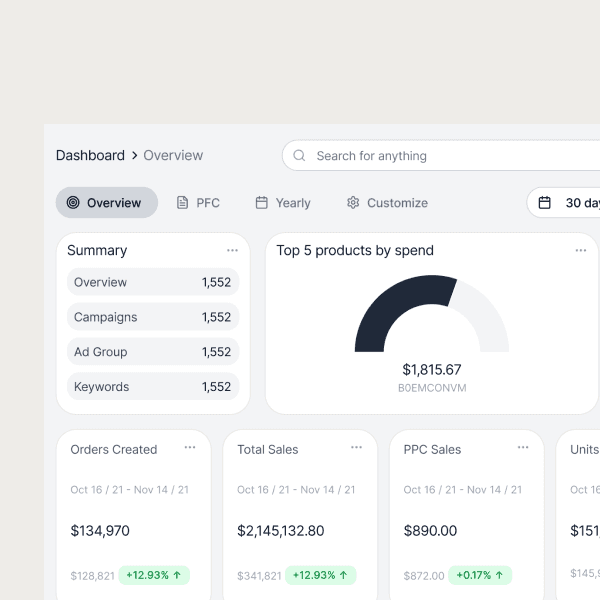600x600 pixels.
Task: Click the PPC Sales card title
Action: point(432,450)
